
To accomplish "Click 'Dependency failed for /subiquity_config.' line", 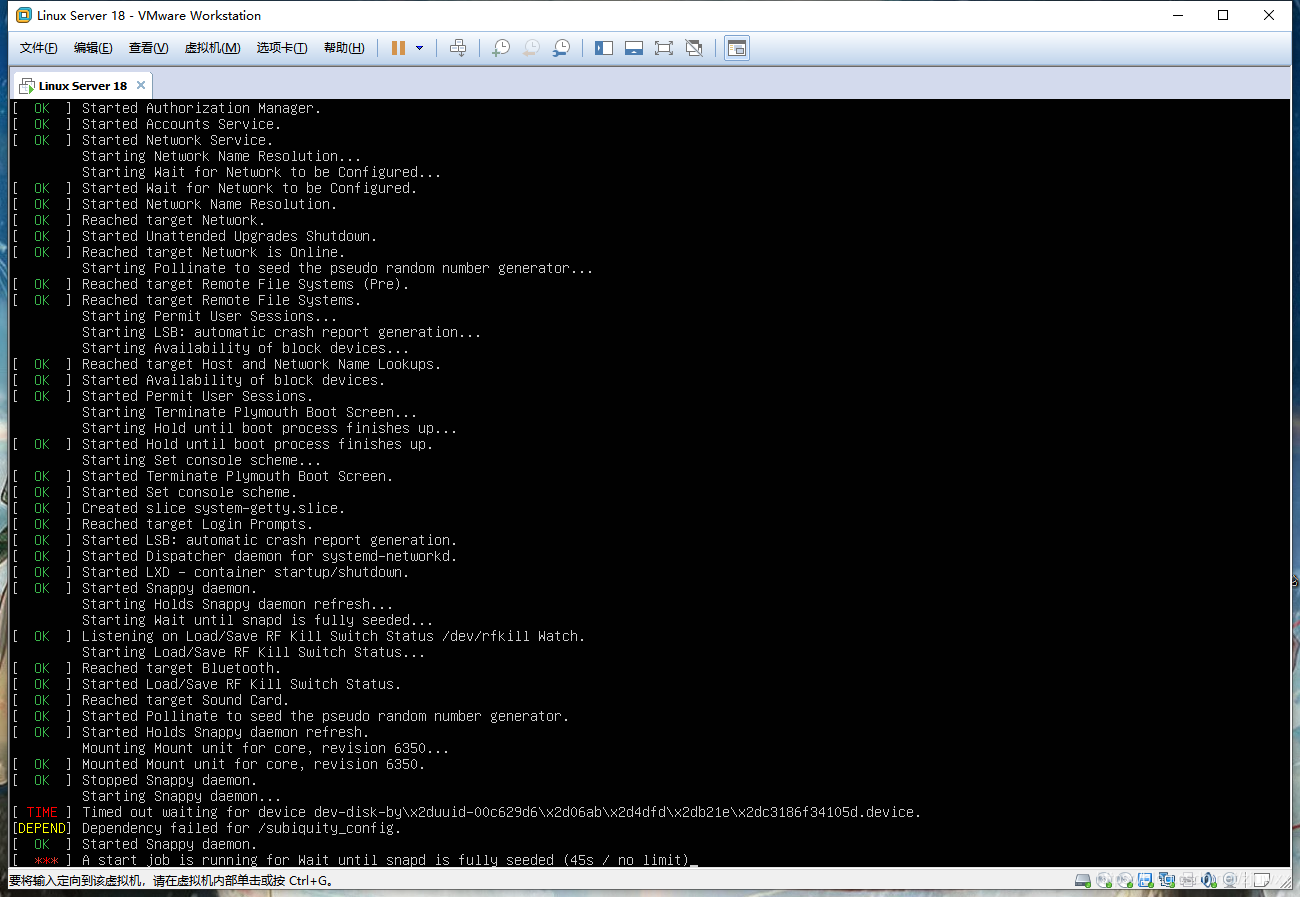I will 241,828.
